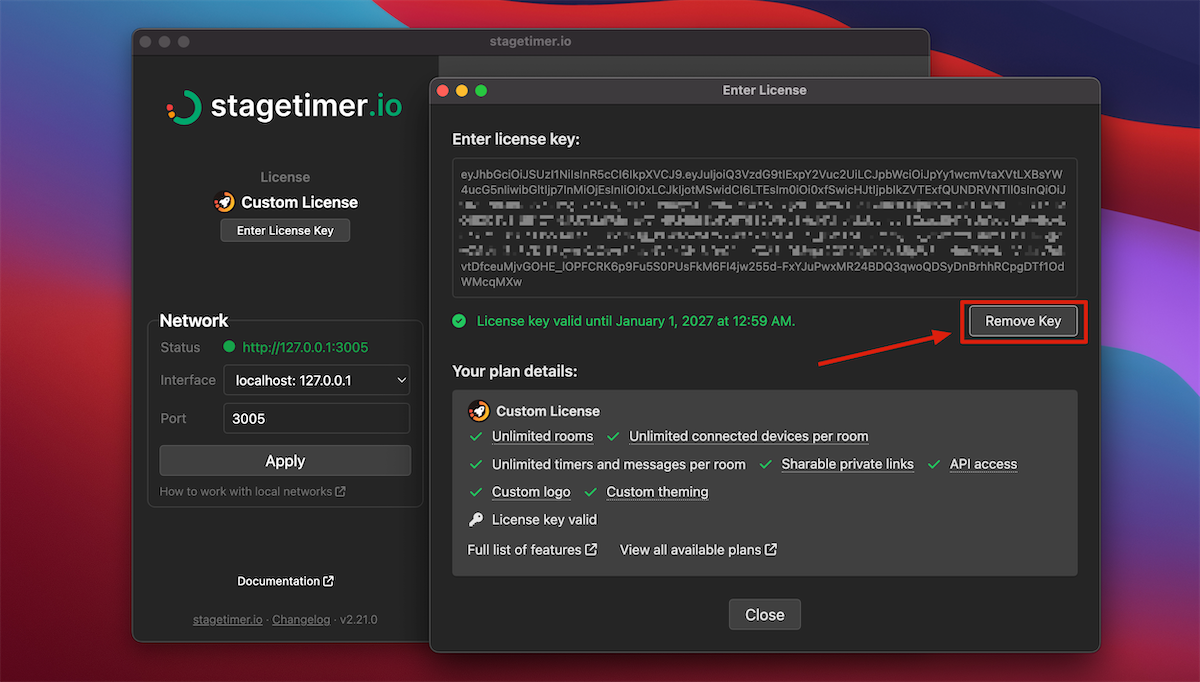Click the checkmark beside "Custom theming"

pyautogui.click(x=590, y=491)
